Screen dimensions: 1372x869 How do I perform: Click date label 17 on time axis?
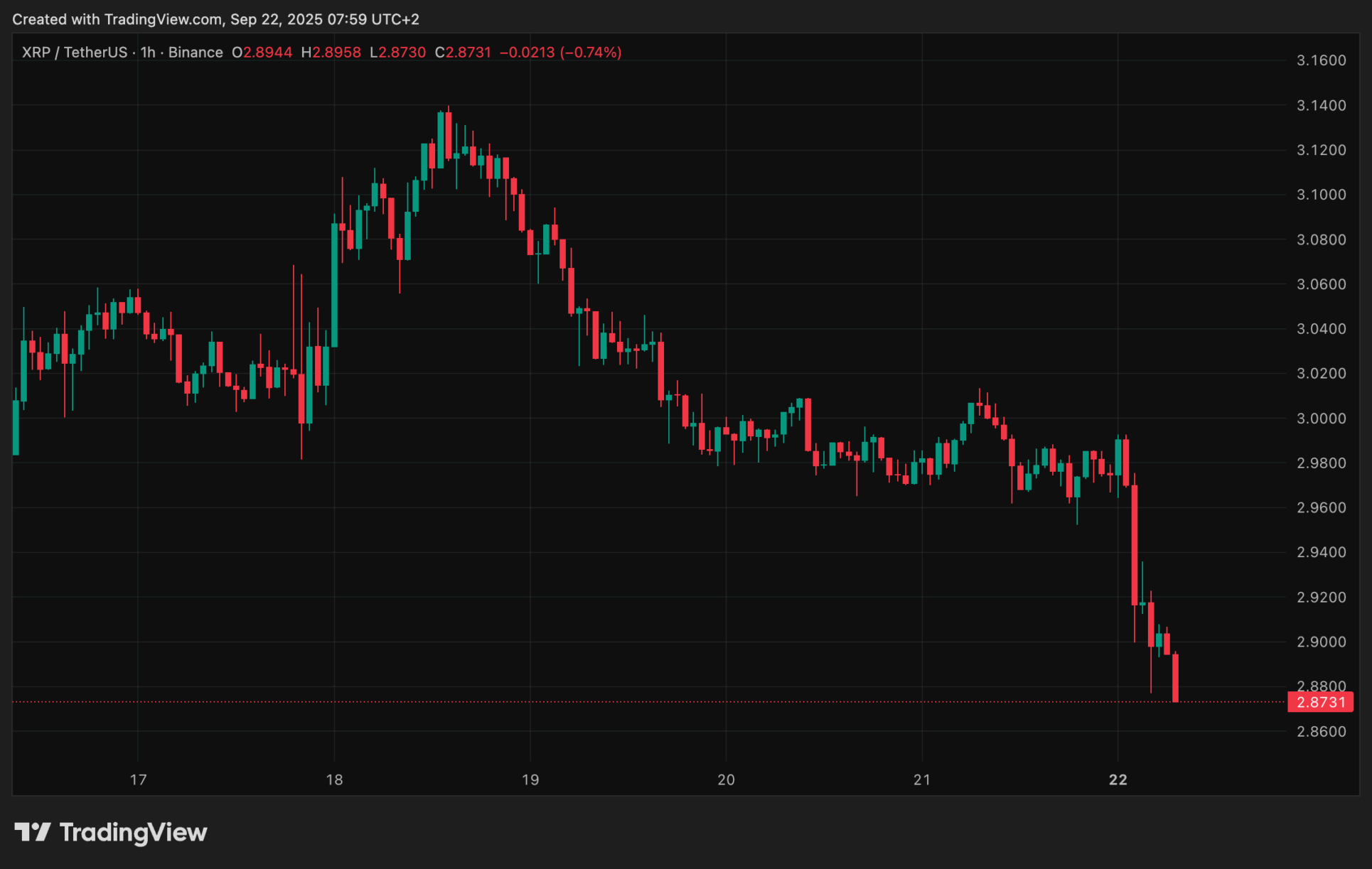(138, 779)
